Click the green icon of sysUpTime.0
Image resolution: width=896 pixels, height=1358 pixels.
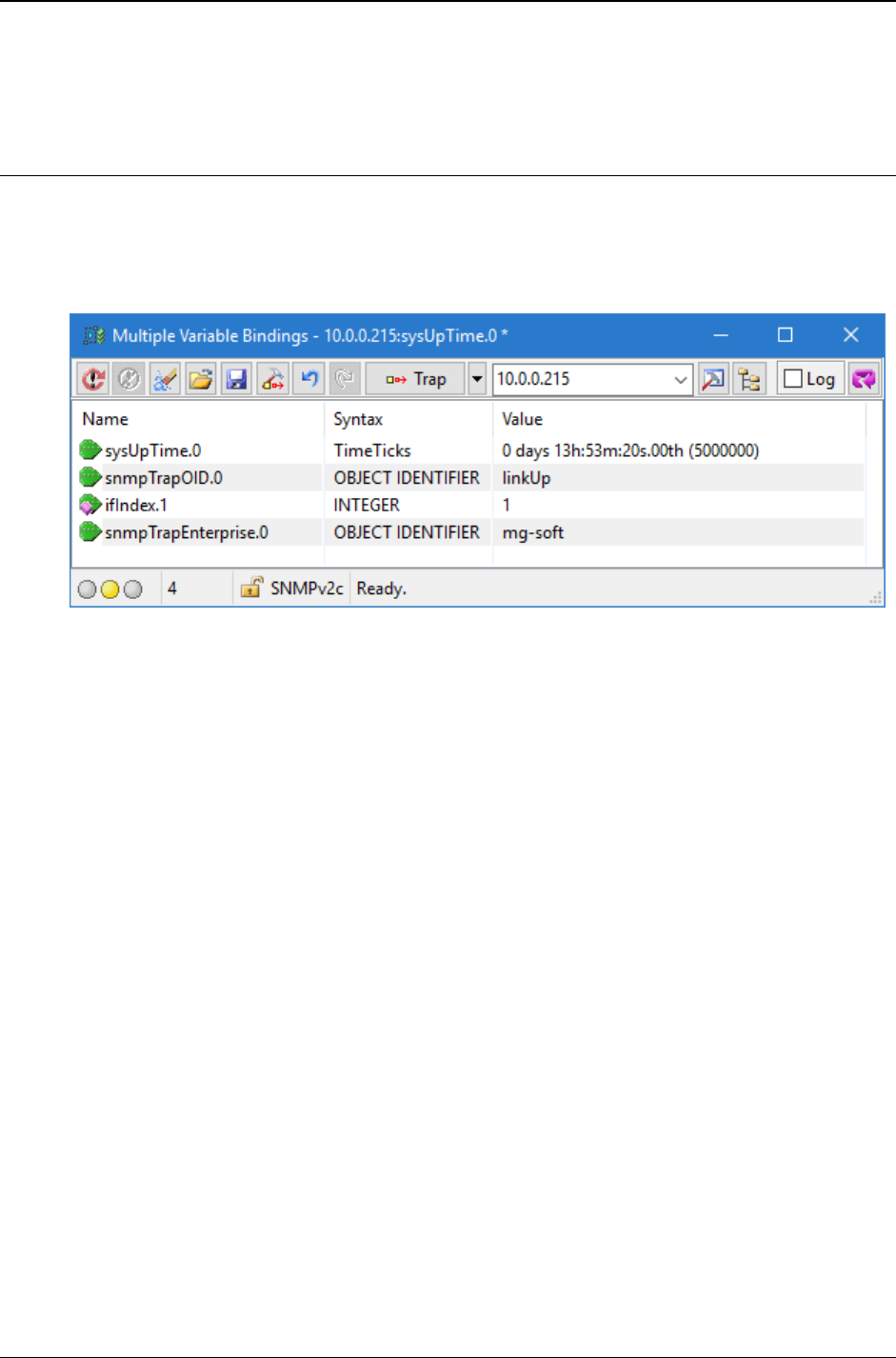pyautogui.click(x=90, y=450)
